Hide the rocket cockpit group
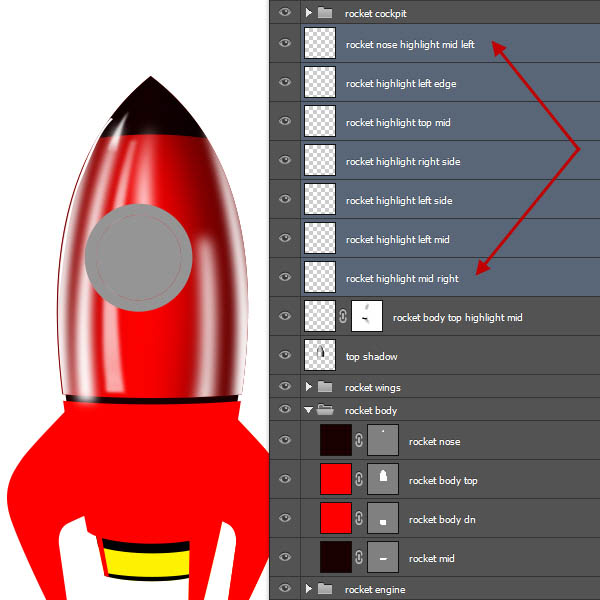 pos(285,13)
